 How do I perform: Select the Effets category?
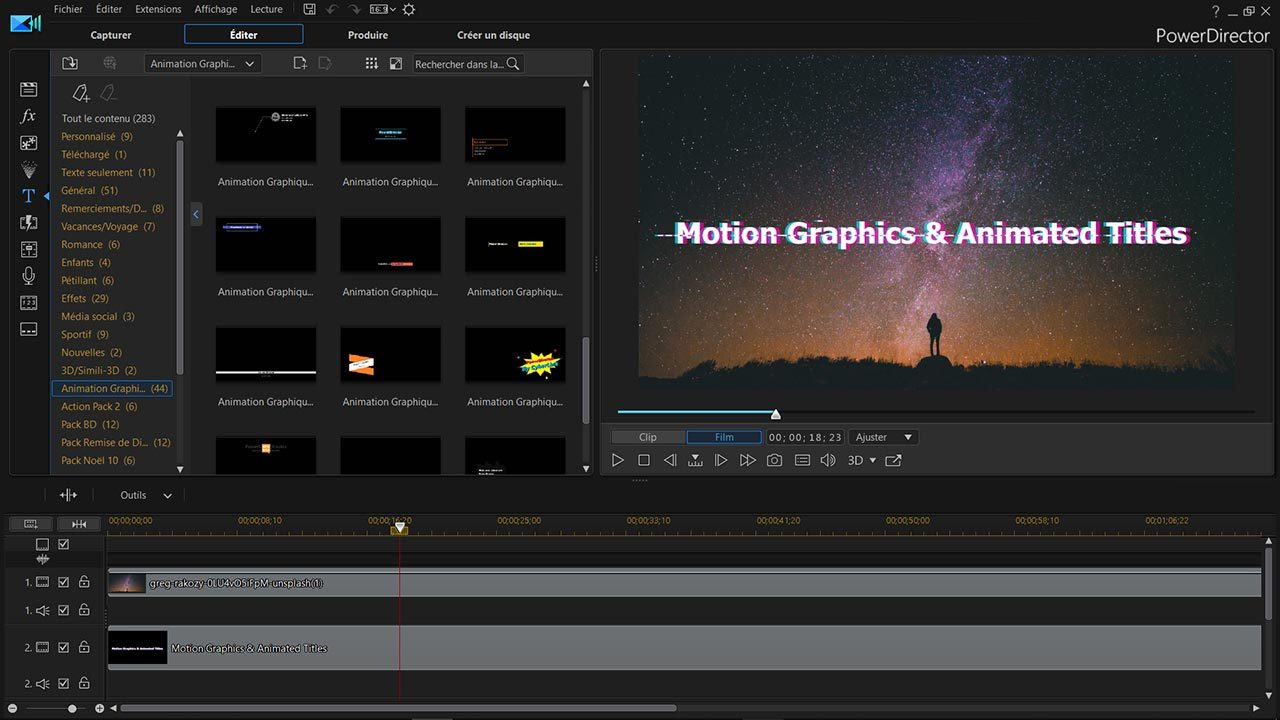click(85, 298)
